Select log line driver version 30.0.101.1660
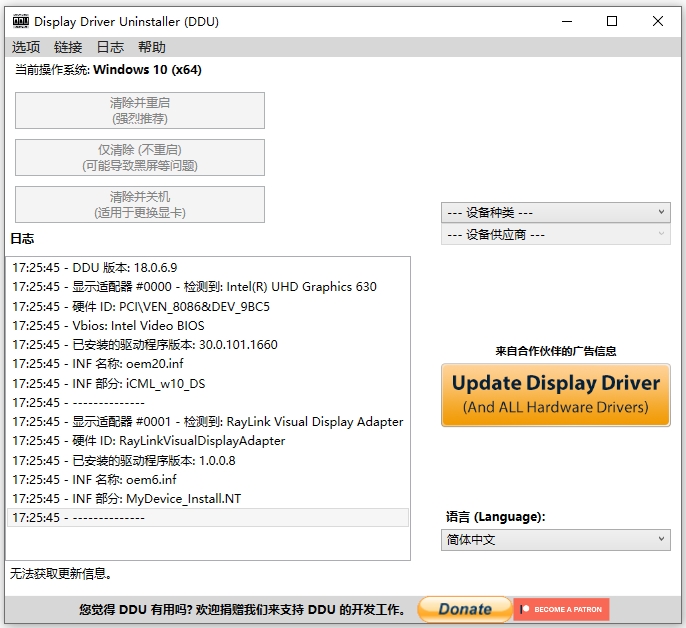 click(x=208, y=344)
